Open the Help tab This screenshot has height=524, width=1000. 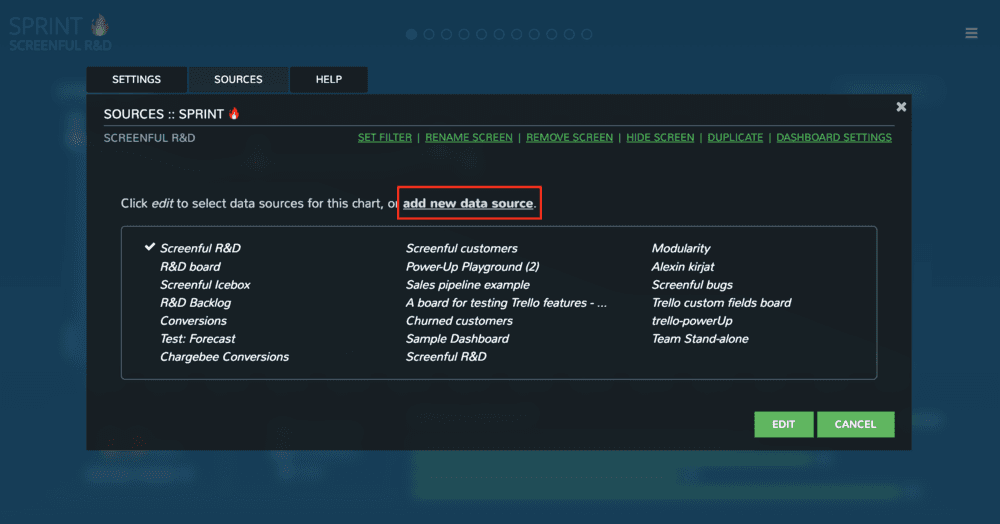coord(328,80)
